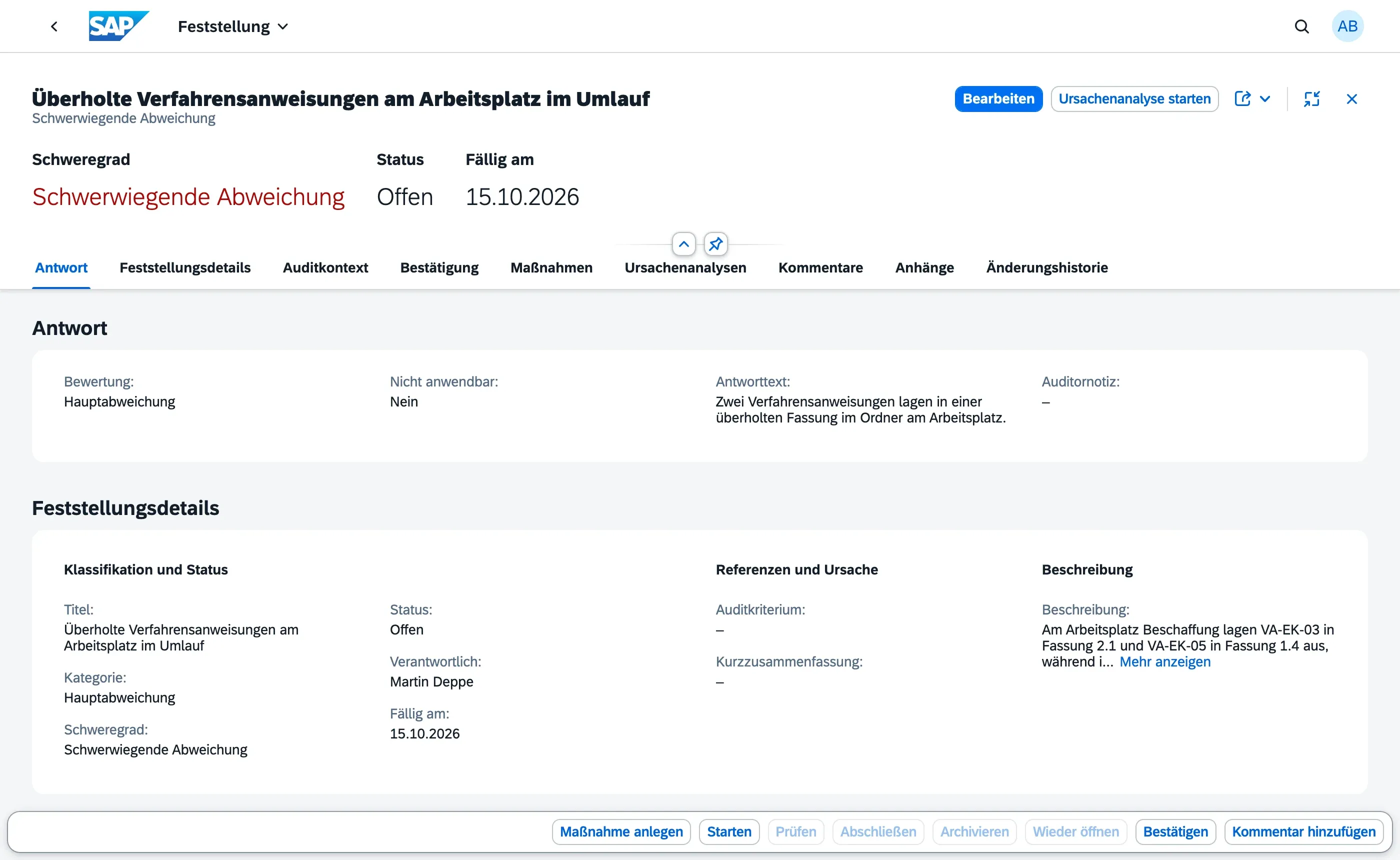Image resolution: width=1400 pixels, height=860 pixels.
Task: Toggle the pin header button
Action: pos(715,244)
